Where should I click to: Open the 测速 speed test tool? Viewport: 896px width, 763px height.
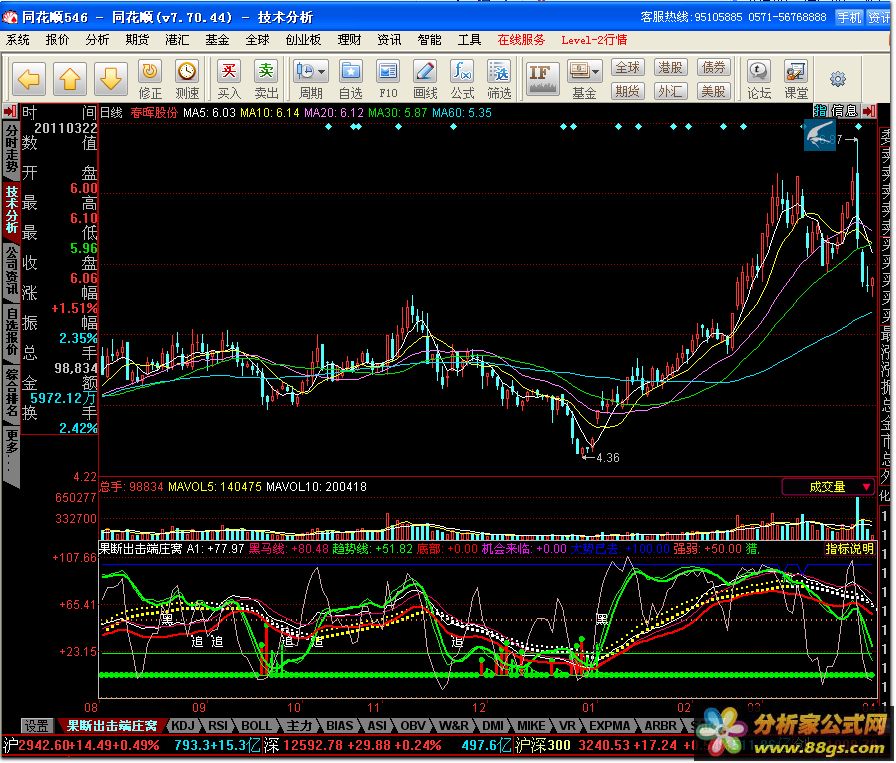(187, 80)
